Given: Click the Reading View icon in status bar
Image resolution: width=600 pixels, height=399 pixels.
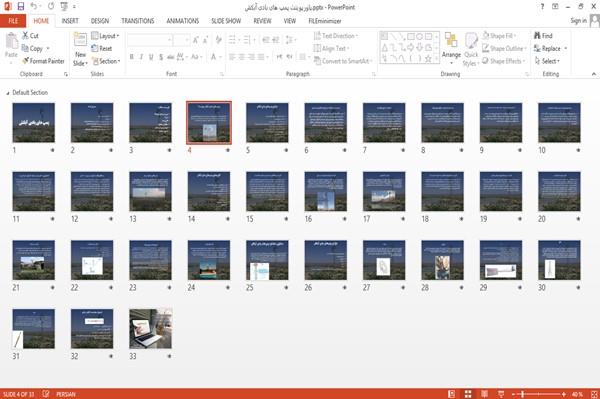Looking at the screenshot, I should coord(484,394).
